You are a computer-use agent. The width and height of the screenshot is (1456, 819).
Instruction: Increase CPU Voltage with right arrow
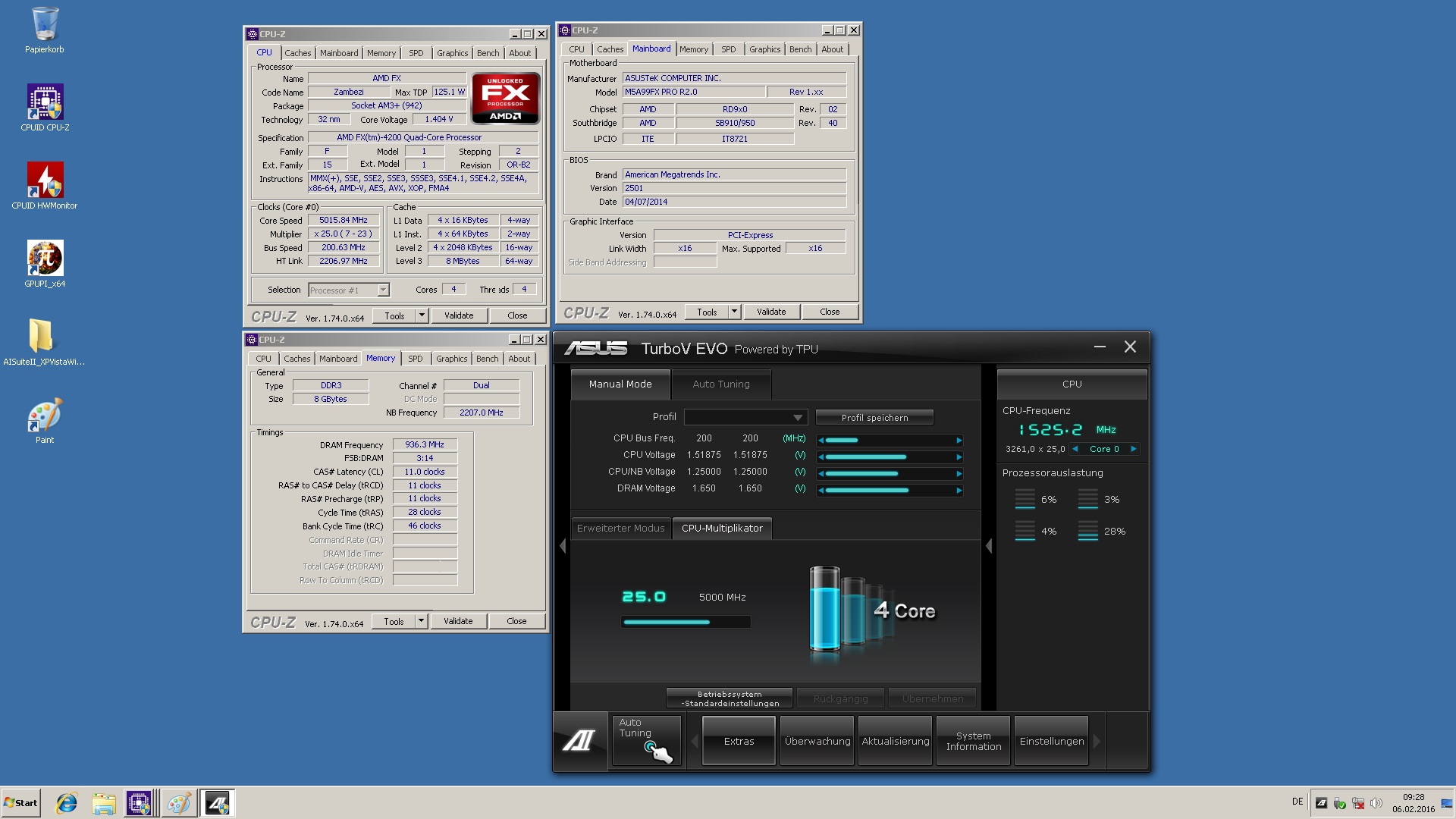(959, 457)
